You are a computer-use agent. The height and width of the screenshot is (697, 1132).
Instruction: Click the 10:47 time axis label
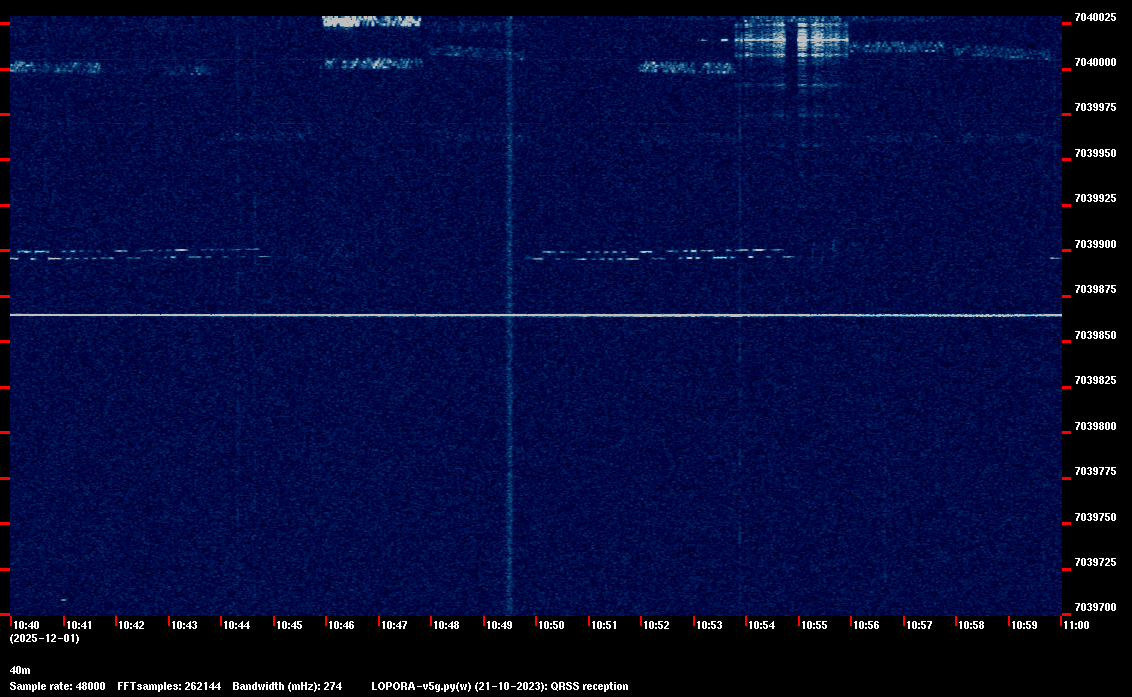coord(394,625)
